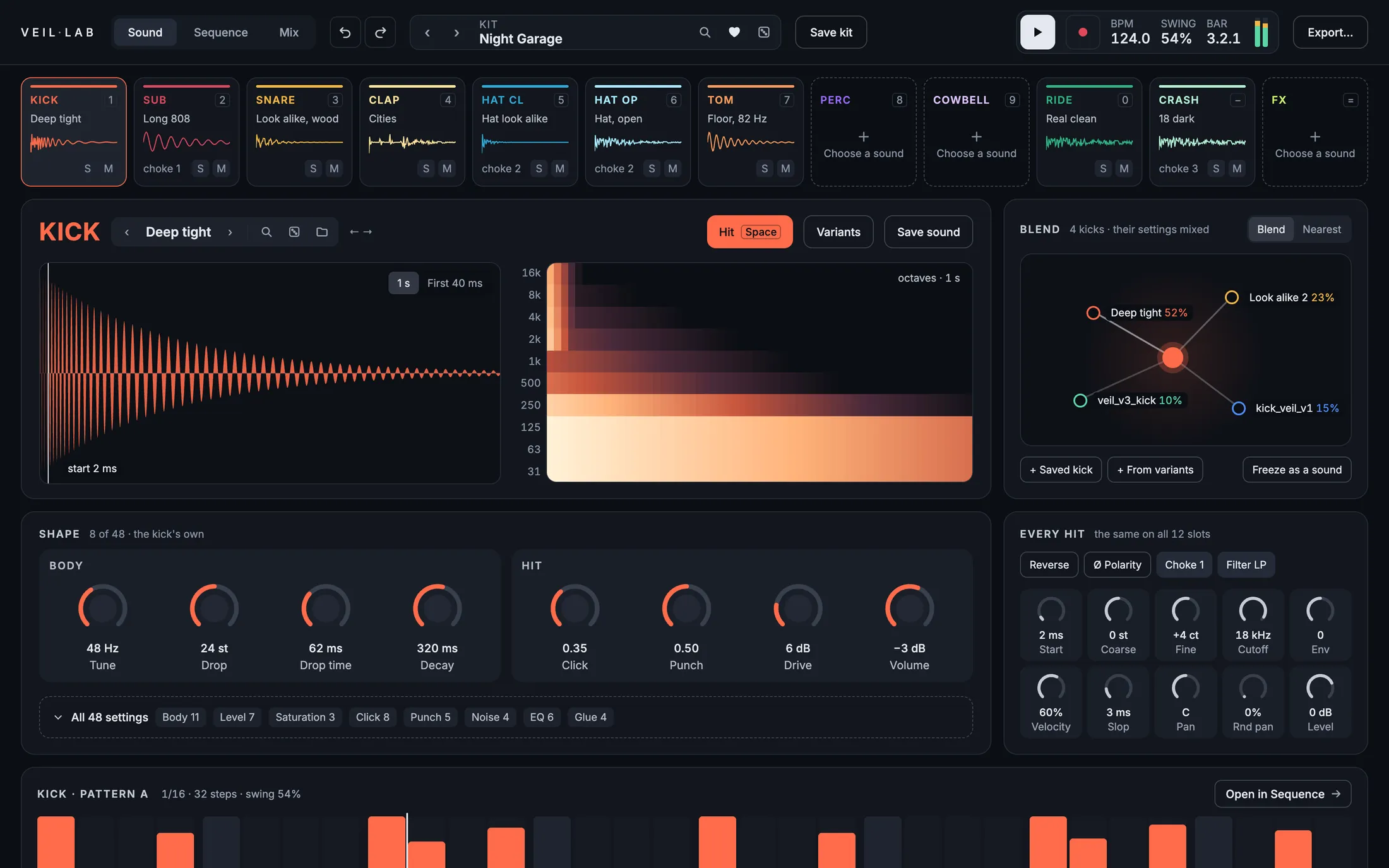Click the undo arrow icon

point(345,32)
